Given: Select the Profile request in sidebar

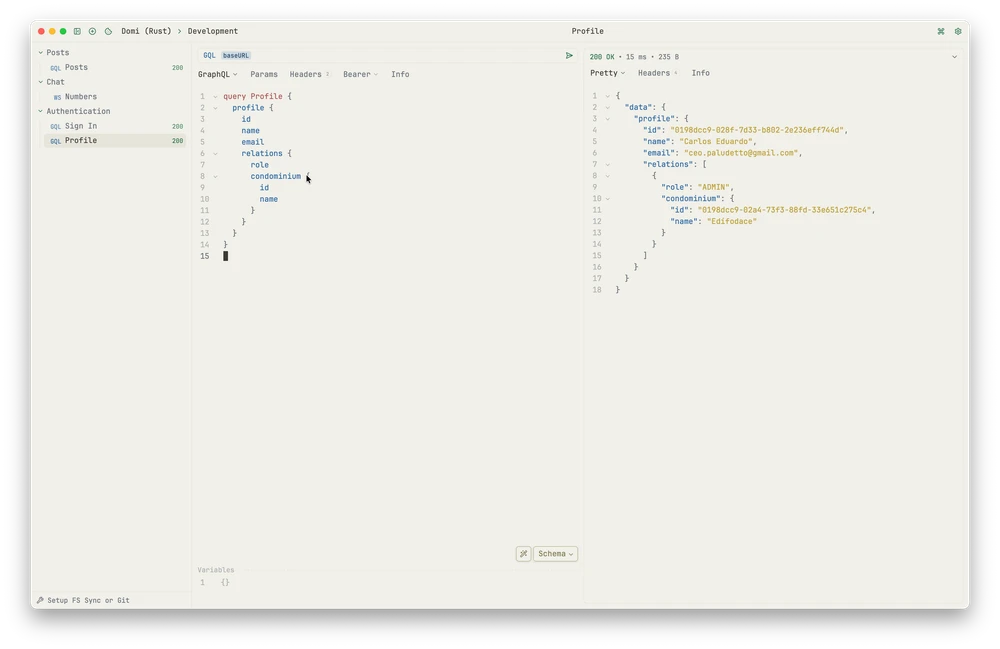Looking at the screenshot, I should 115,140.
